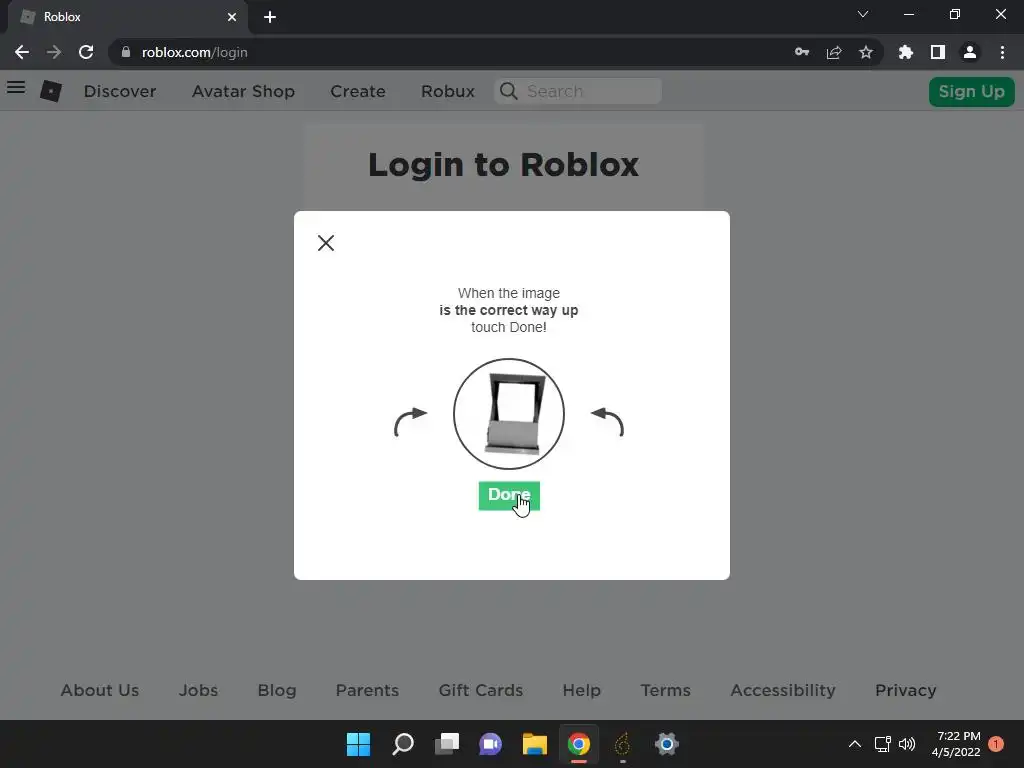Image resolution: width=1024 pixels, height=768 pixels.
Task: Click the green Done button
Action: 509,496
